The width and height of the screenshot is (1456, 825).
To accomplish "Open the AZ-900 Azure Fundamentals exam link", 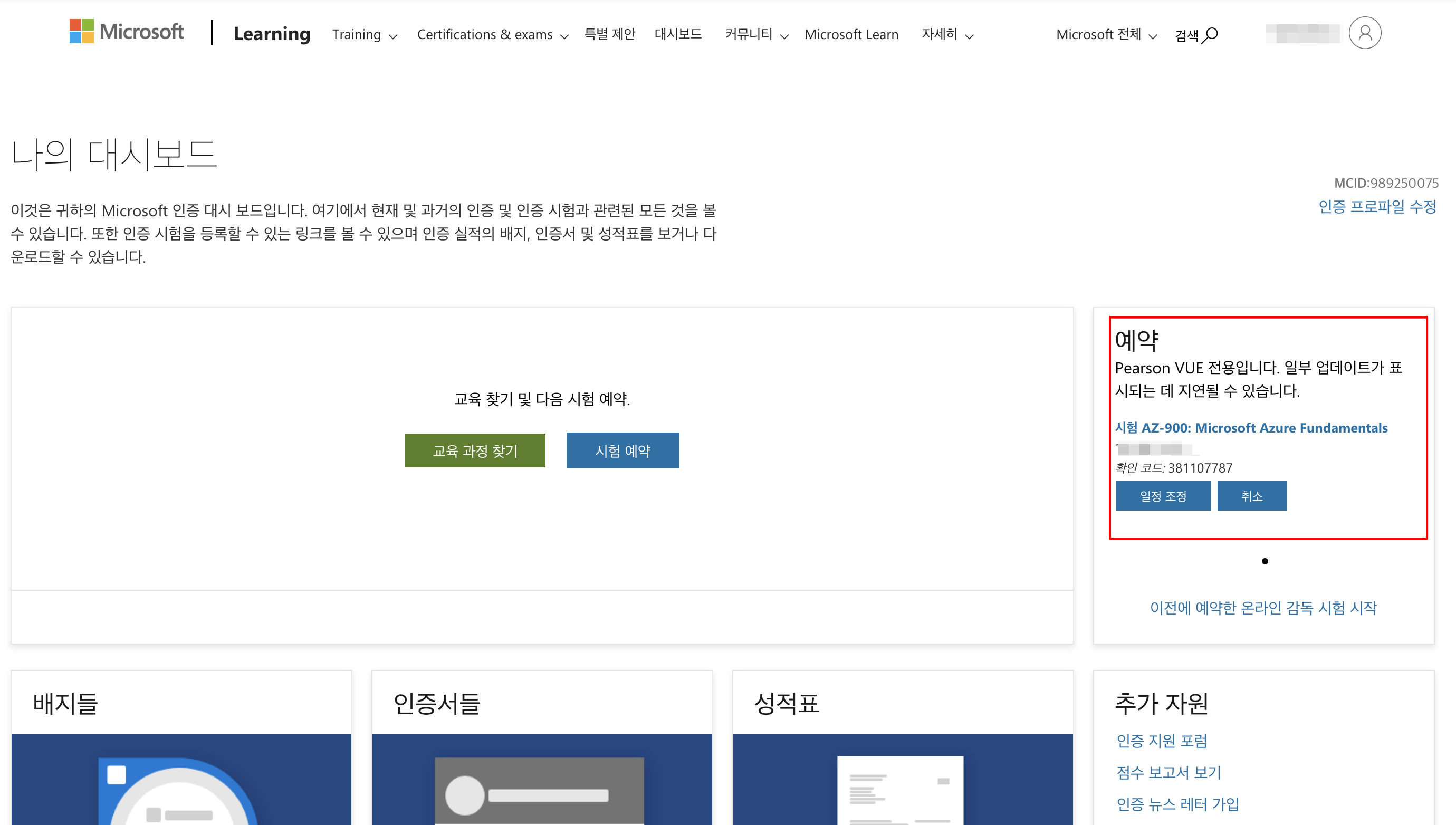I will click(x=1250, y=428).
